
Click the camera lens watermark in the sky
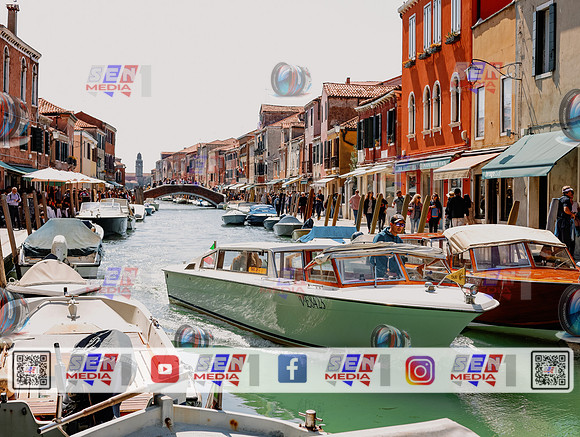pyautogui.click(x=291, y=79)
